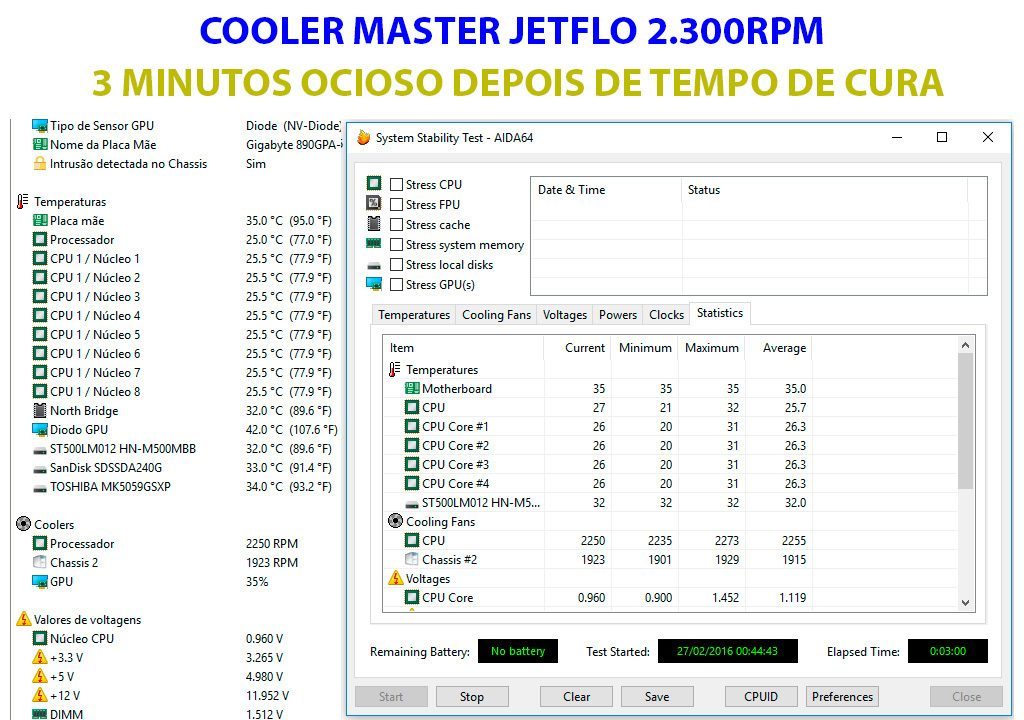Viewport: 1024px width, 720px height.
Task: Click the Save button
Action: (x=657, y=696)
